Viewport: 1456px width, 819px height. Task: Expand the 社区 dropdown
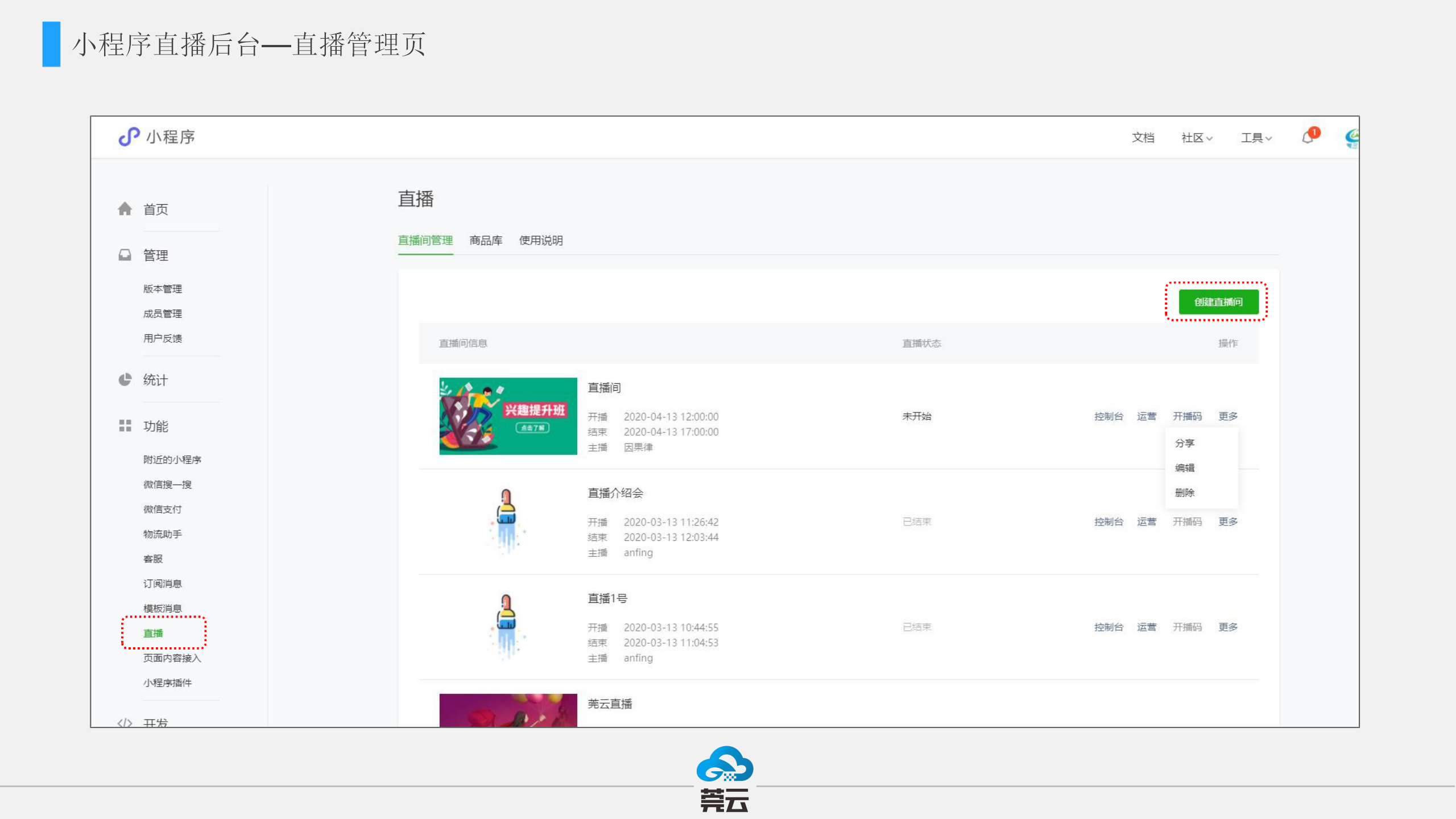pos(1197,138)
